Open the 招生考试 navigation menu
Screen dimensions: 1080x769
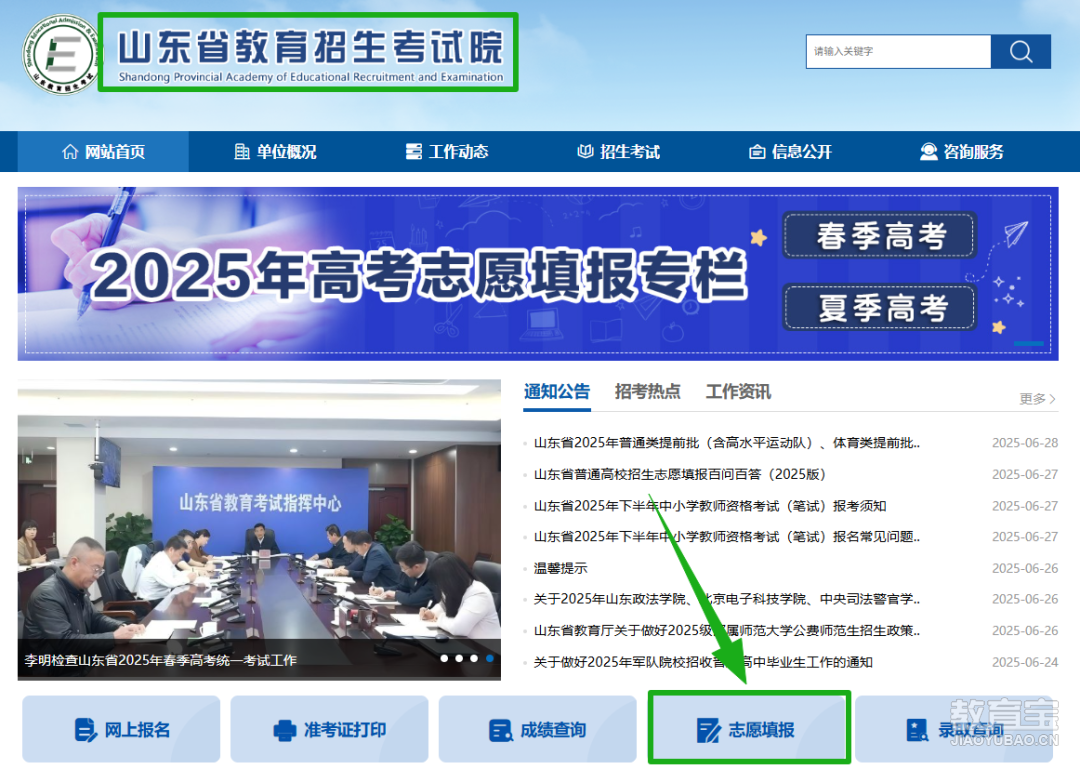click(618, 152)
